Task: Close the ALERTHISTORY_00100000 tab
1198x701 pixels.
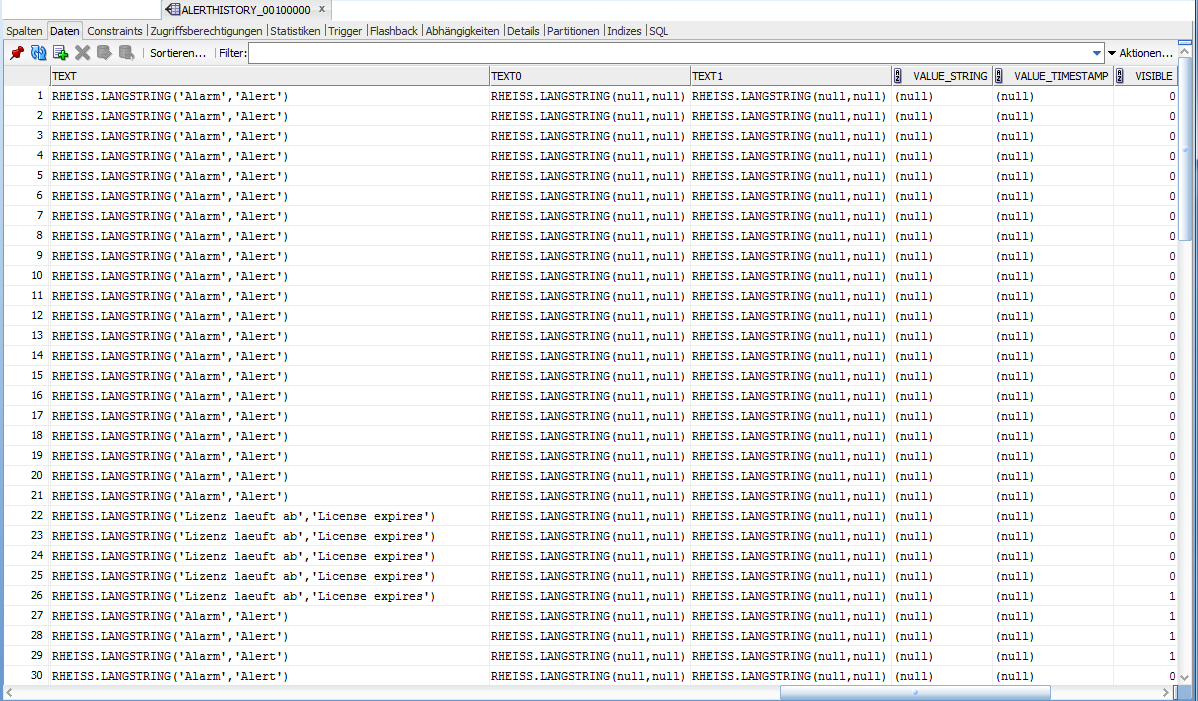Action: [x=321, y=10]
